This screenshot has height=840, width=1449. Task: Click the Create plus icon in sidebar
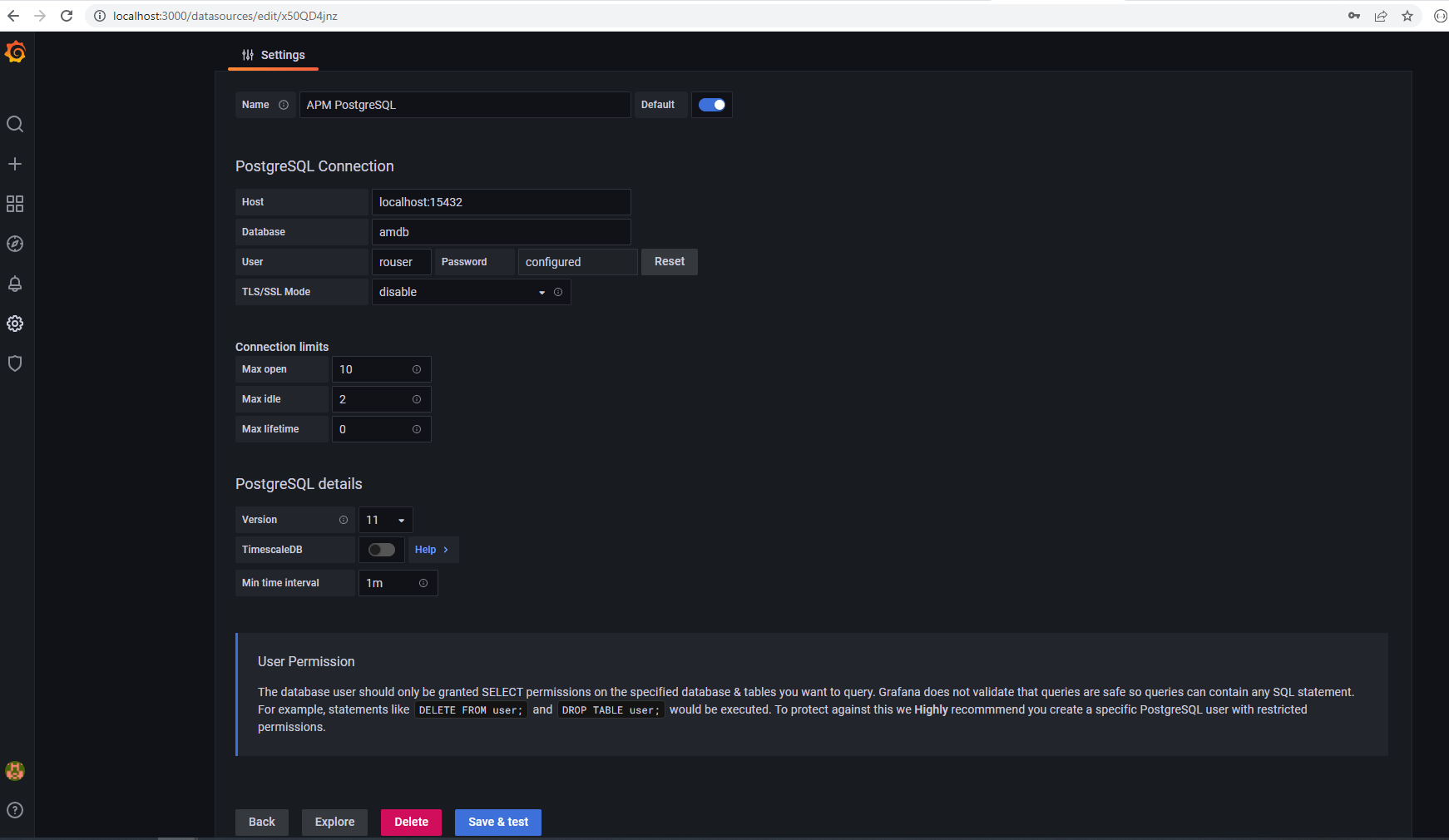pyautogui.click(x=15, y=164)
